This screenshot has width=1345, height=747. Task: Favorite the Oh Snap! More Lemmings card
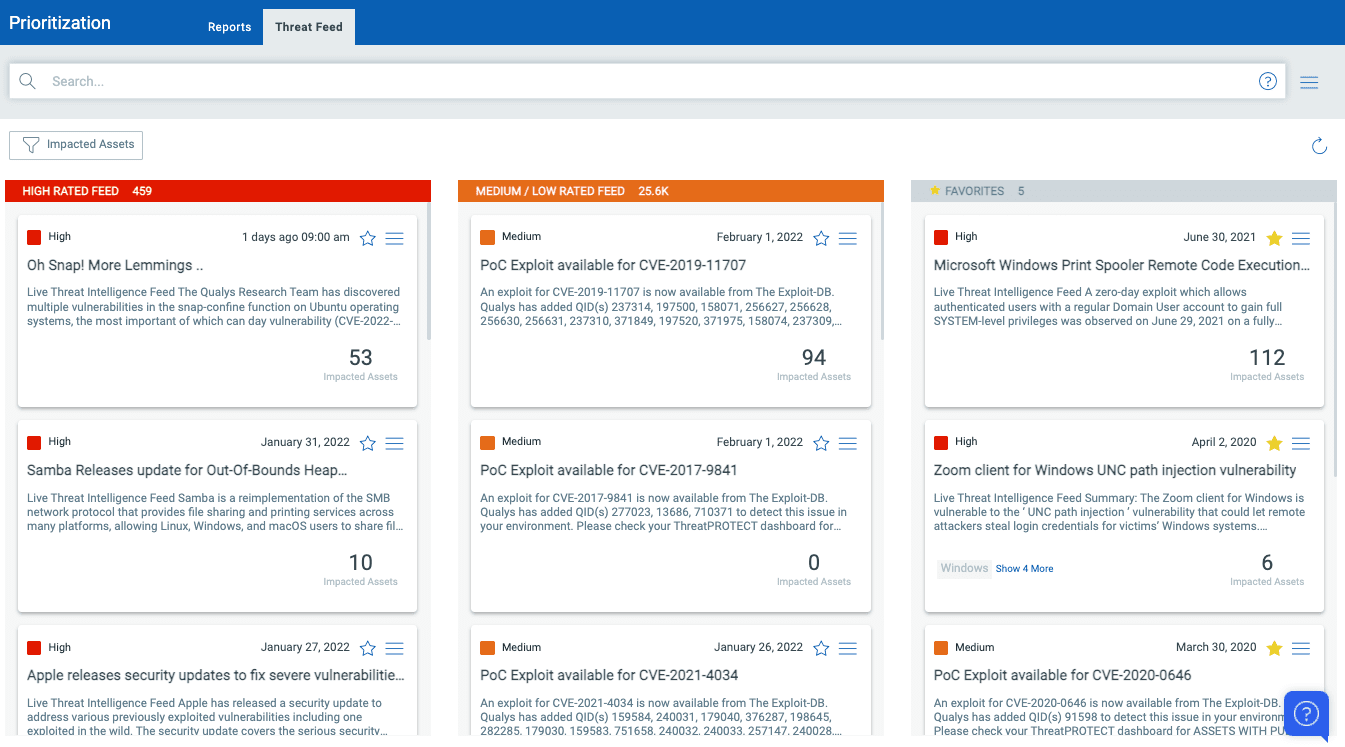[x=367, y=238]
